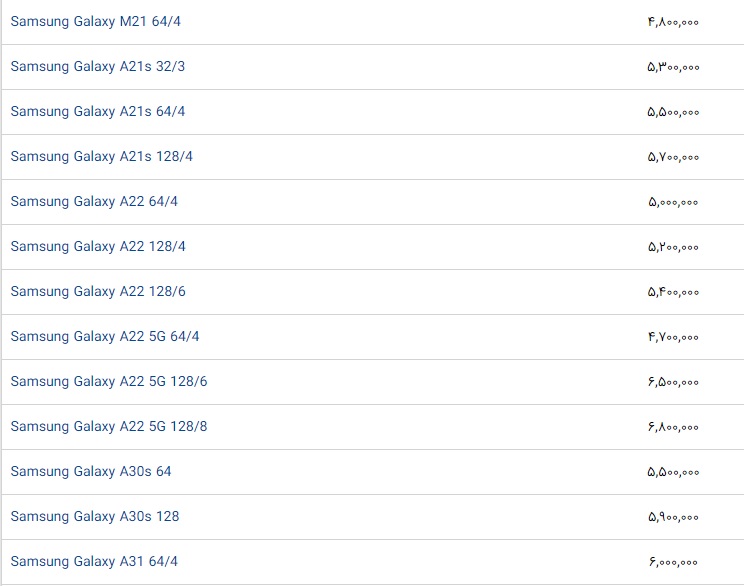Select the Galaxy A30s 128 price value
This screenshot has height=586, width=744.
click(673, 517)
